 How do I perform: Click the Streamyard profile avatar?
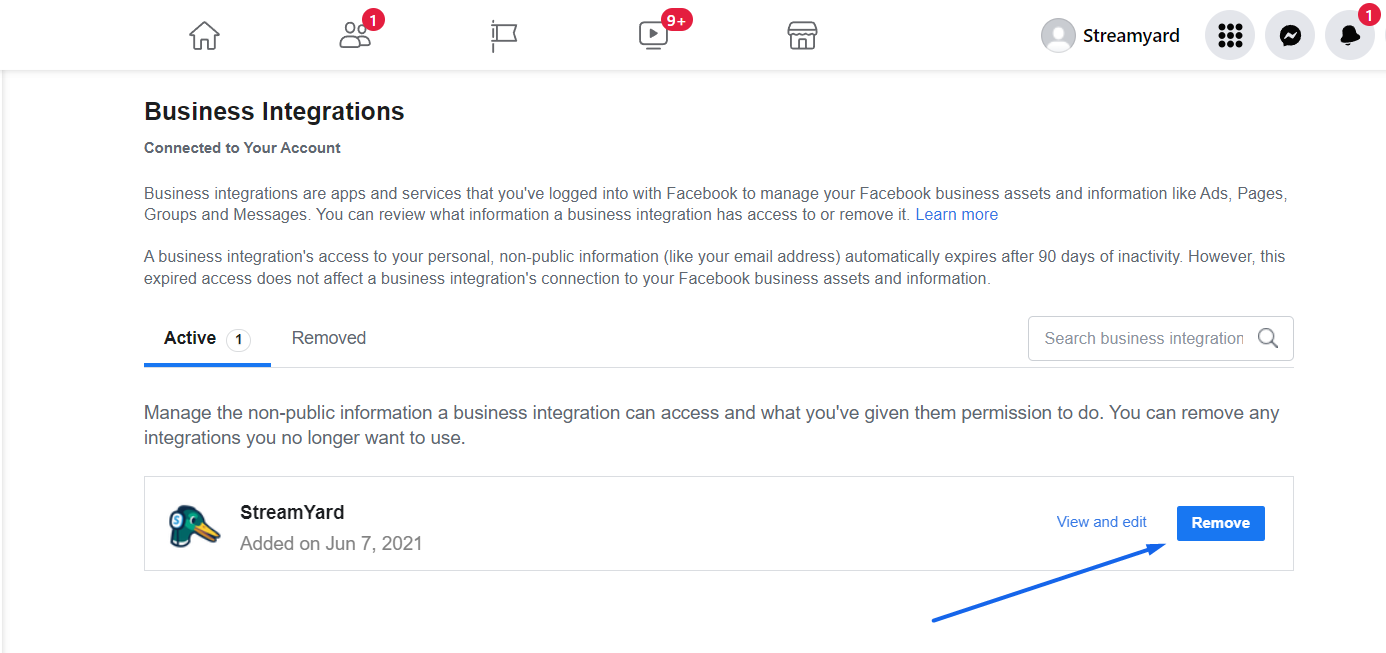[x=1058, y=36]
